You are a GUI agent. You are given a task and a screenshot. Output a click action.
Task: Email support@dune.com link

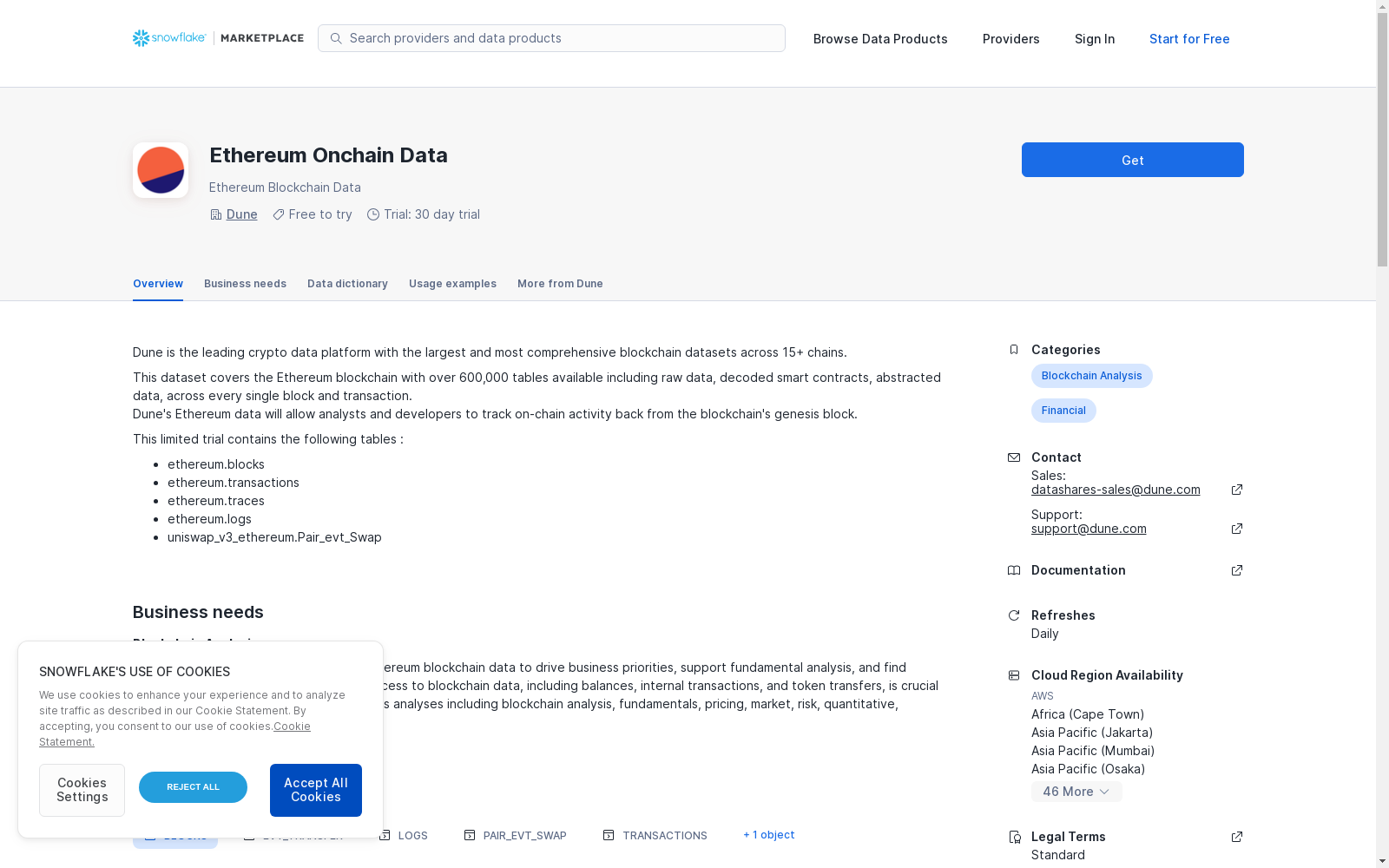pyautogui.click(x=1089, y=529)
